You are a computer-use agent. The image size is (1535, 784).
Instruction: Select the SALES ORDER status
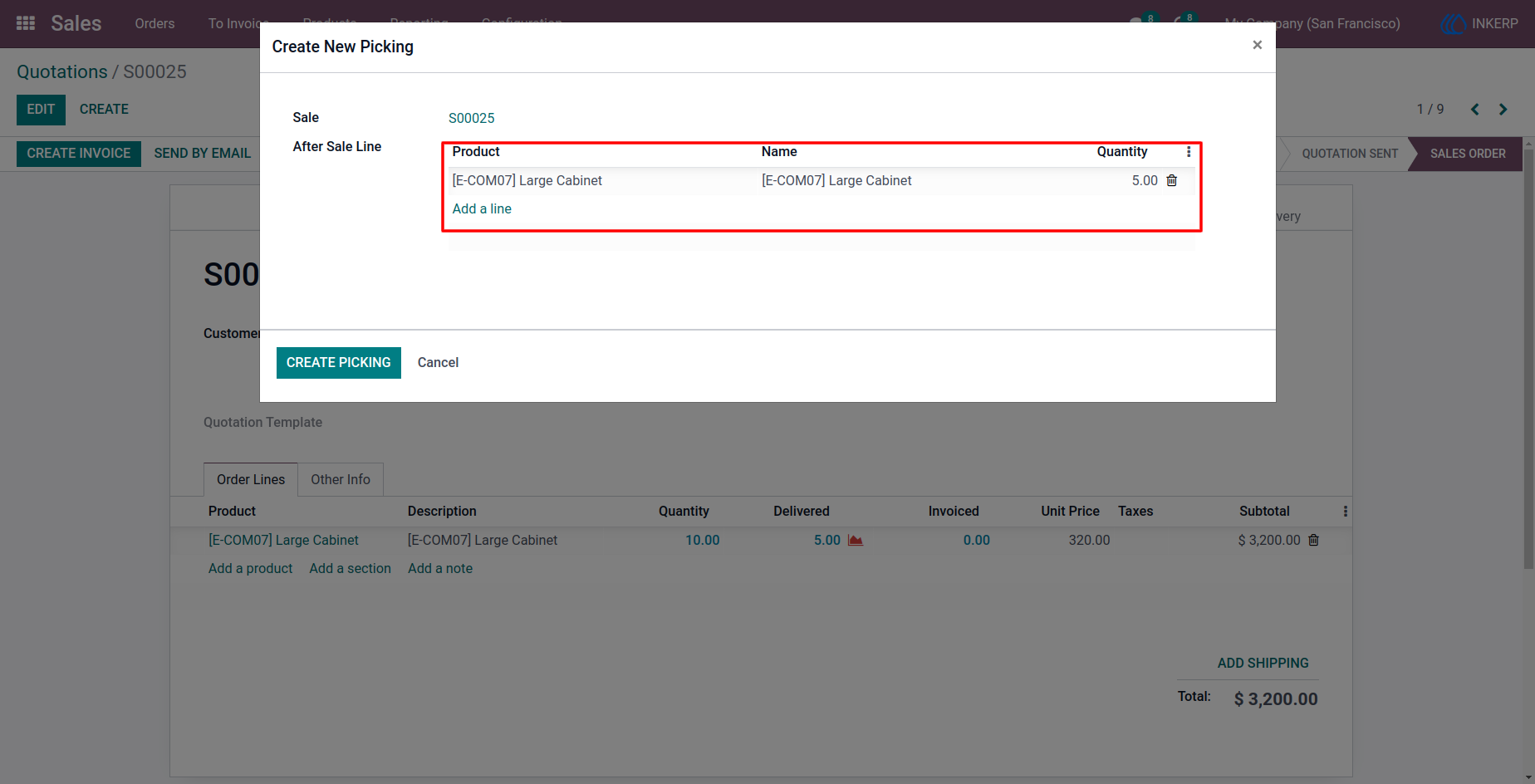pos(1468,154)
